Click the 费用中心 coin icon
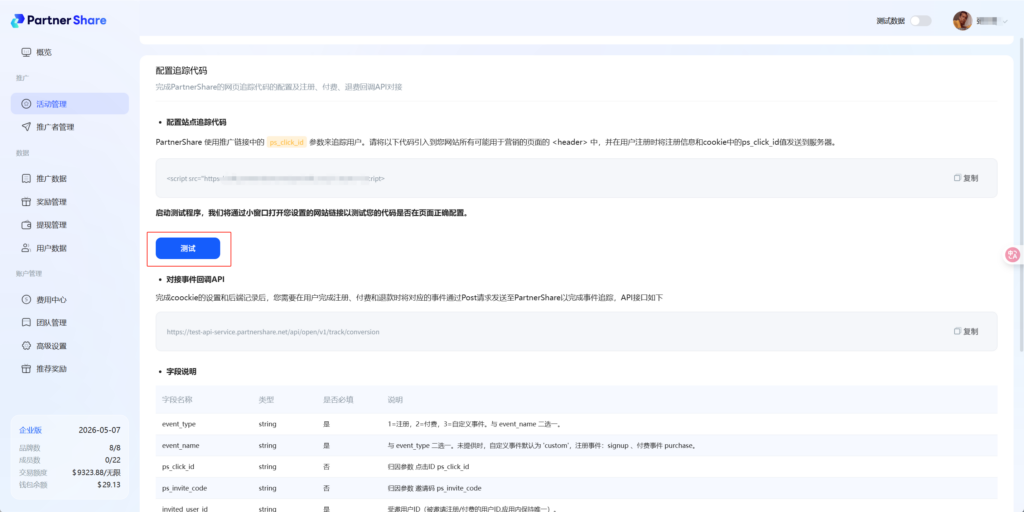Image resolution: width=1024 pixels, height=512 pixels. [x=26, y=300]
